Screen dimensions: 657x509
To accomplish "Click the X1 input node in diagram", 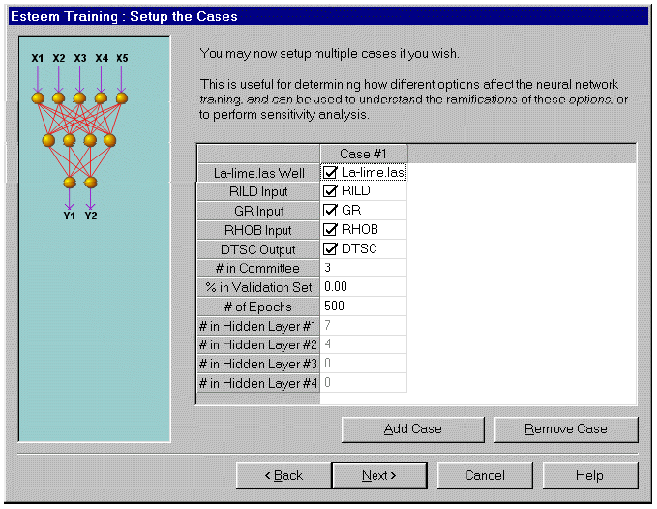I will pyautogui.click(x=38, y=98).
